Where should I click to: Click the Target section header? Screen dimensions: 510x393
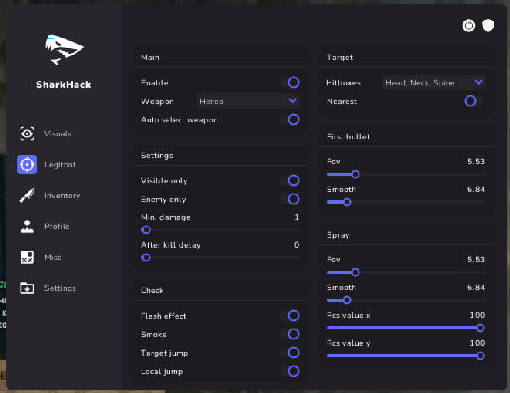pos(340,57)
